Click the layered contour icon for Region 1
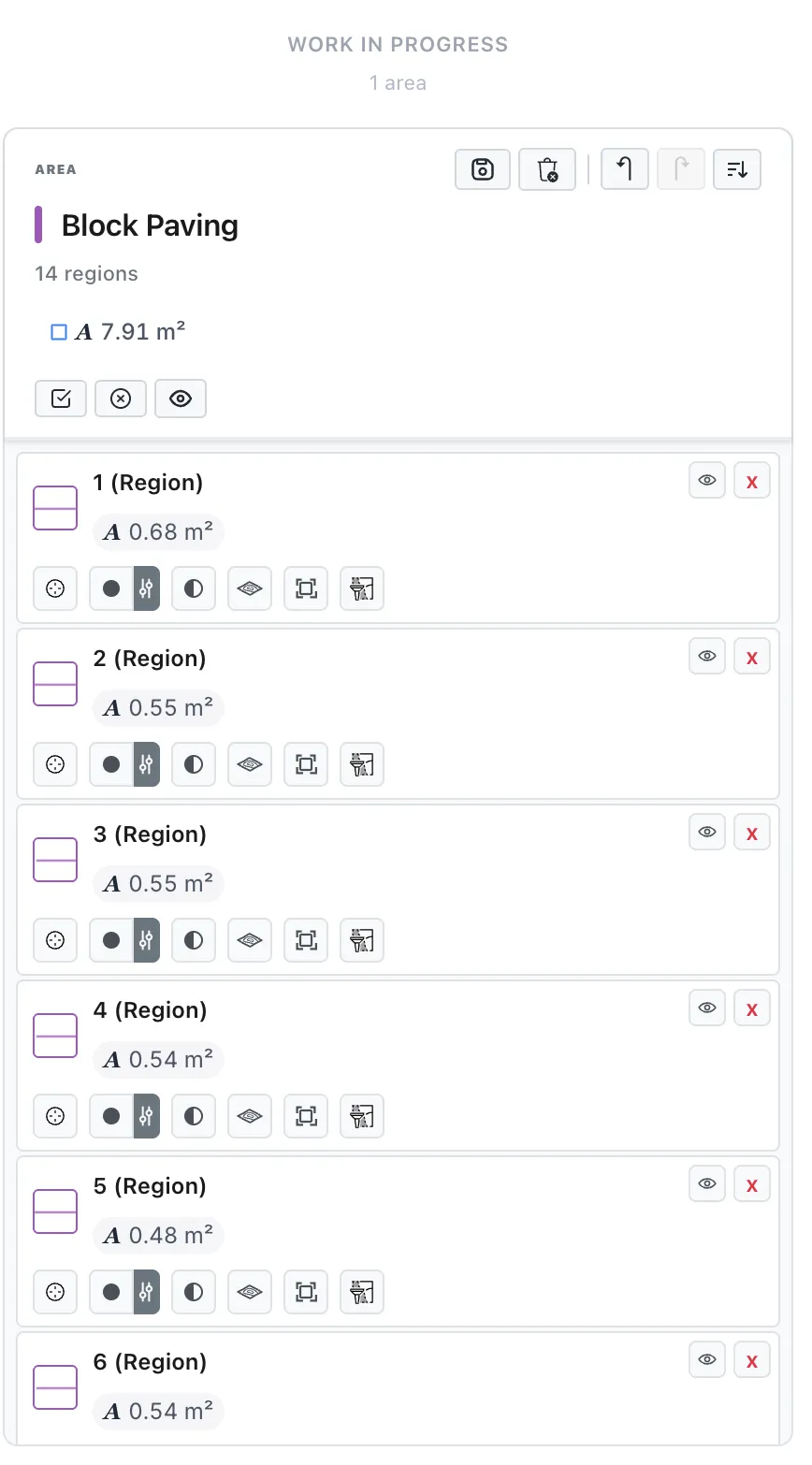The width and height of the screenshot is (812, 1465). (250, 588)
